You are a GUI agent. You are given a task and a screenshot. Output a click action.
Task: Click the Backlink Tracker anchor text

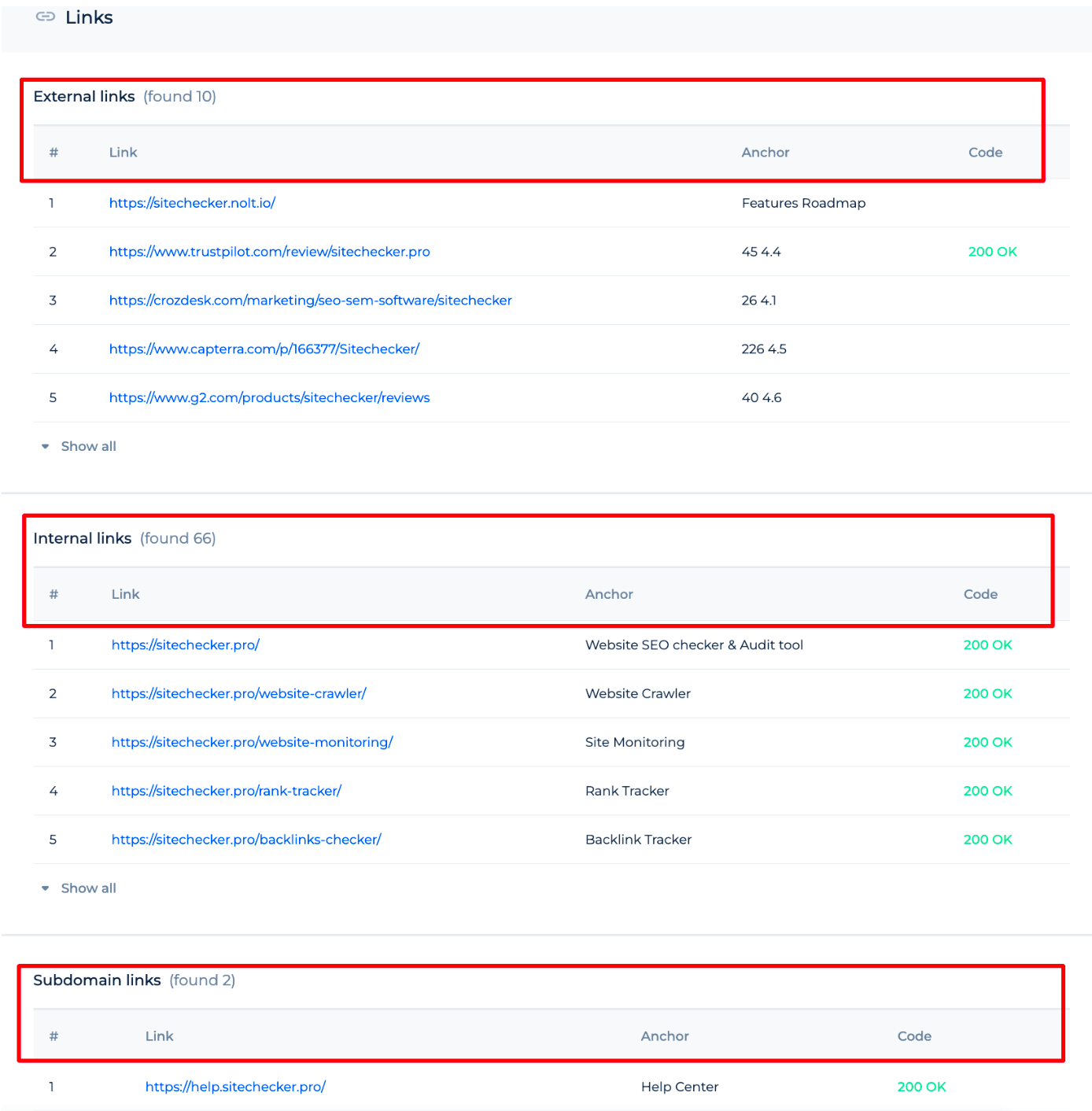coord(638,840)
